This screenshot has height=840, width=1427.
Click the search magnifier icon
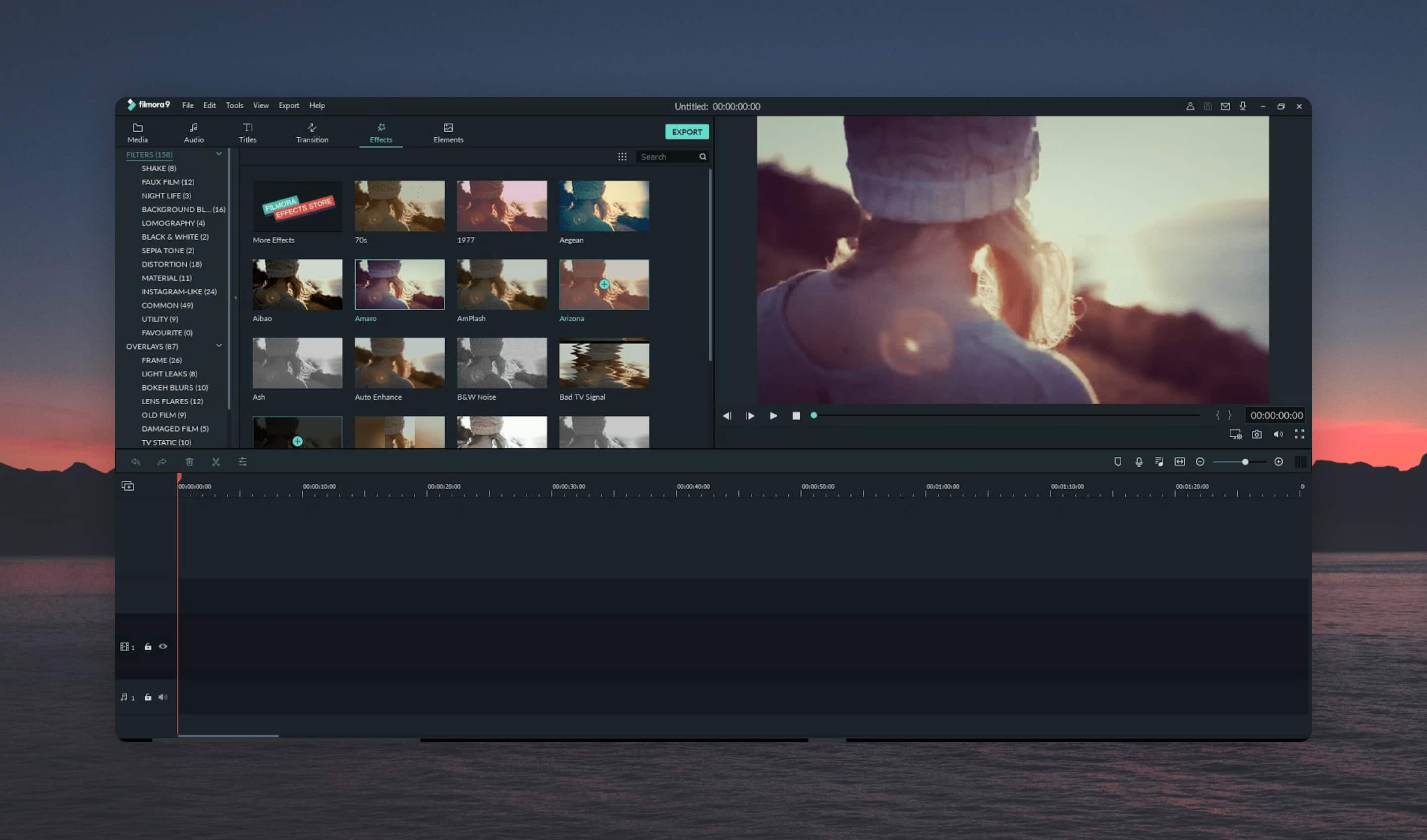tap(703, 157)
